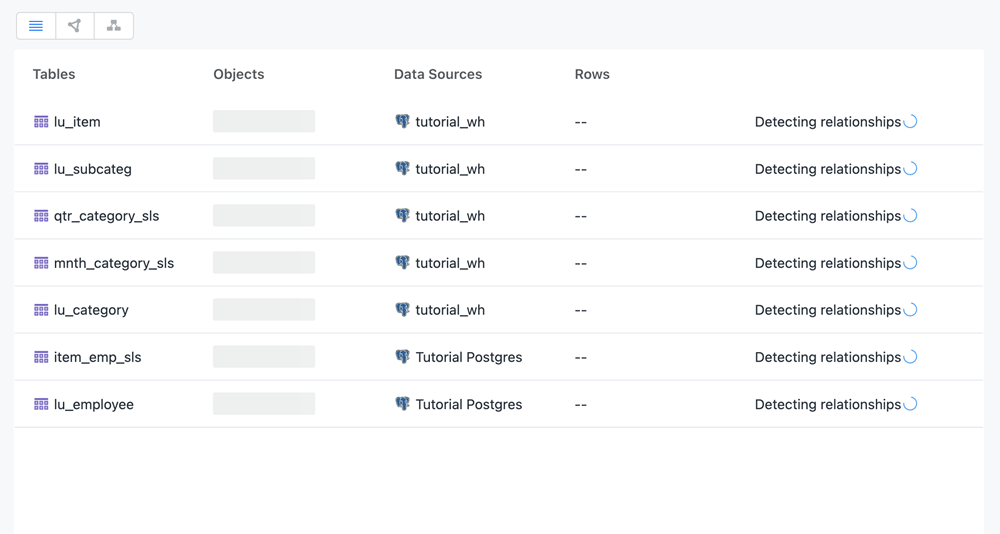This screenshot has height=534, width=1000.
Task: Click the Objects placeholder in the lu_subcateg row
Action: [264, 169]
